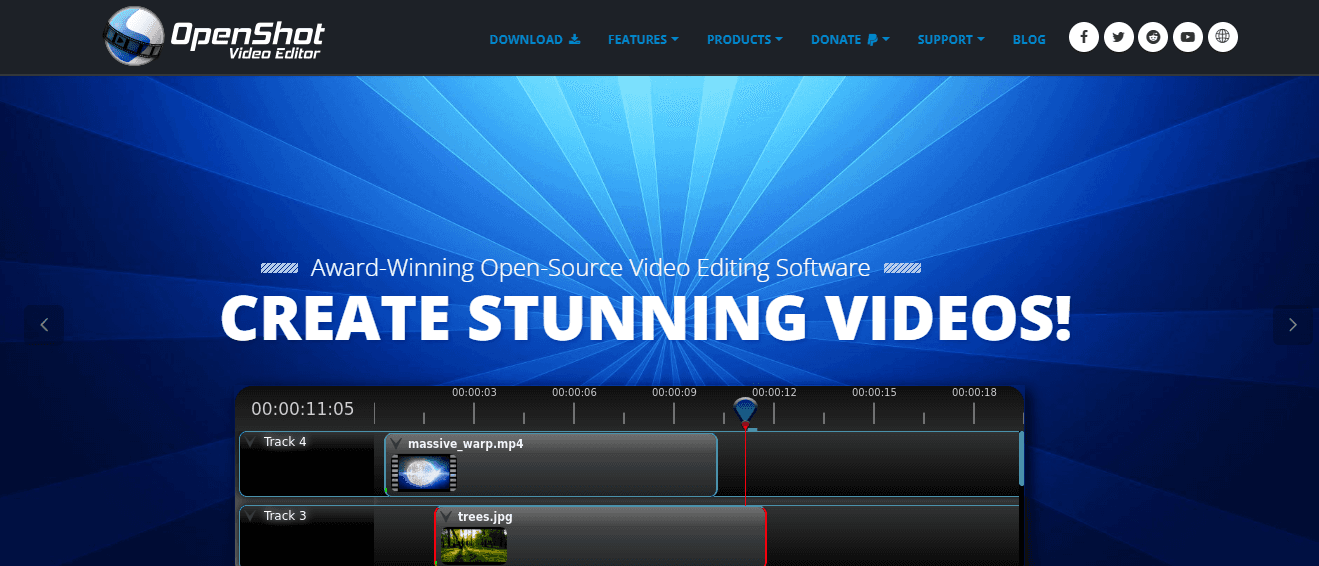
Task: Click the 00:00:12 ruler label
Action: coord(774,393)
